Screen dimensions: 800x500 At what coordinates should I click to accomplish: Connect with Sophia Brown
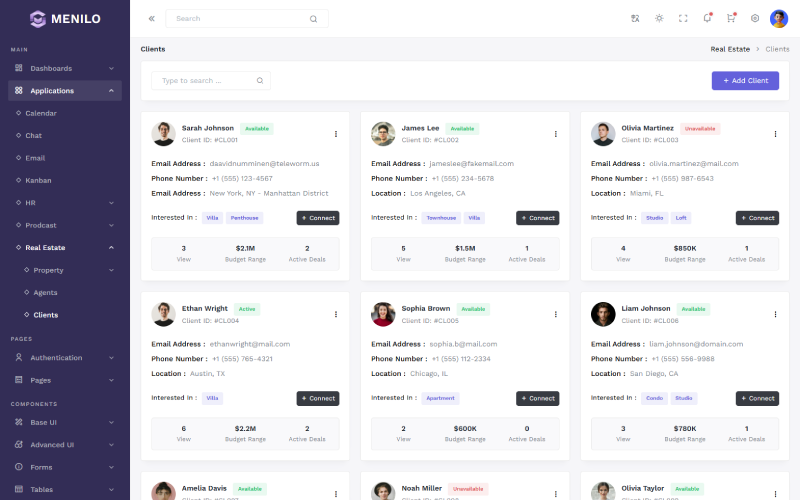pyautogui.click(x=538, y=398)
